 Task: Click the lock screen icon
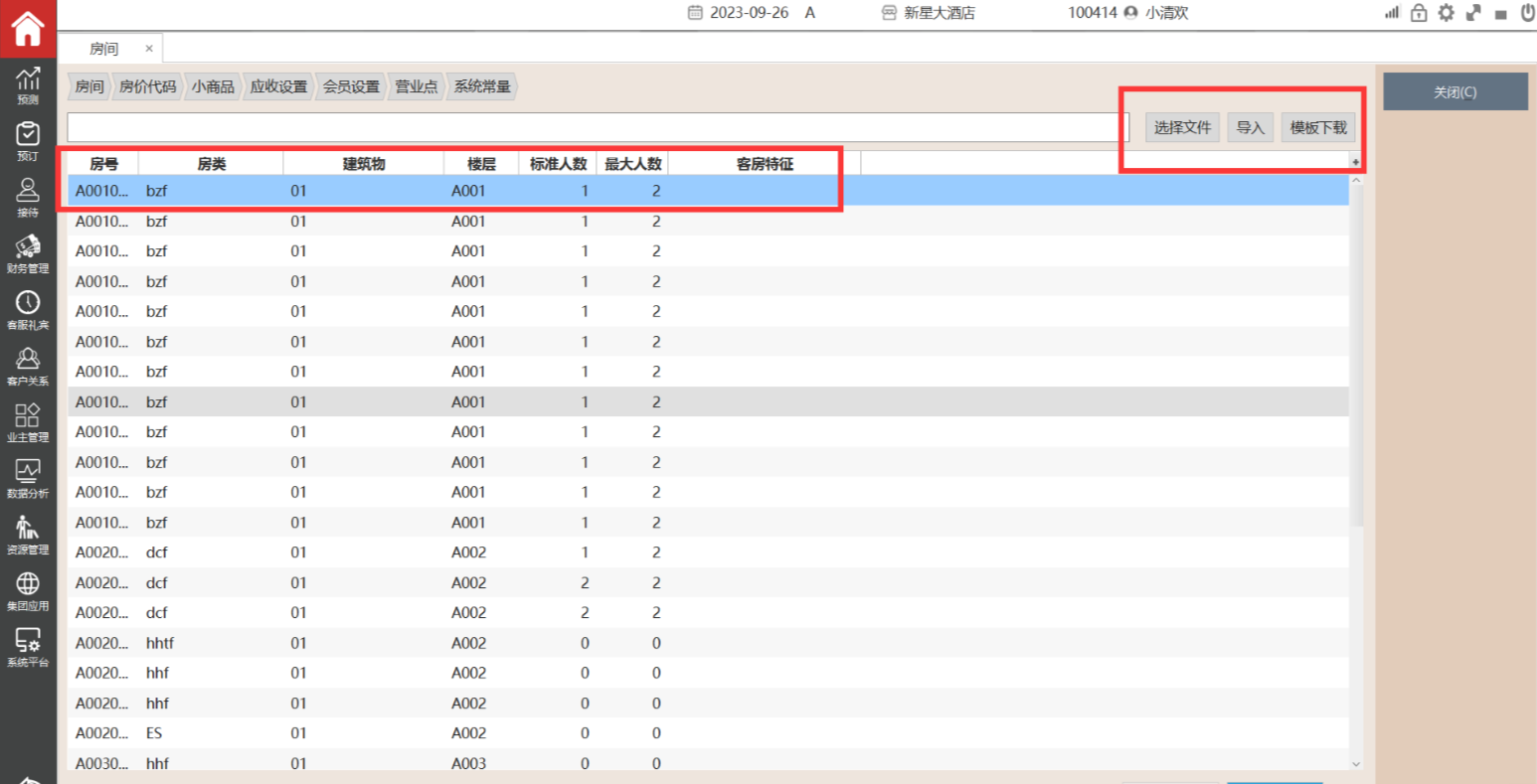1419,13
